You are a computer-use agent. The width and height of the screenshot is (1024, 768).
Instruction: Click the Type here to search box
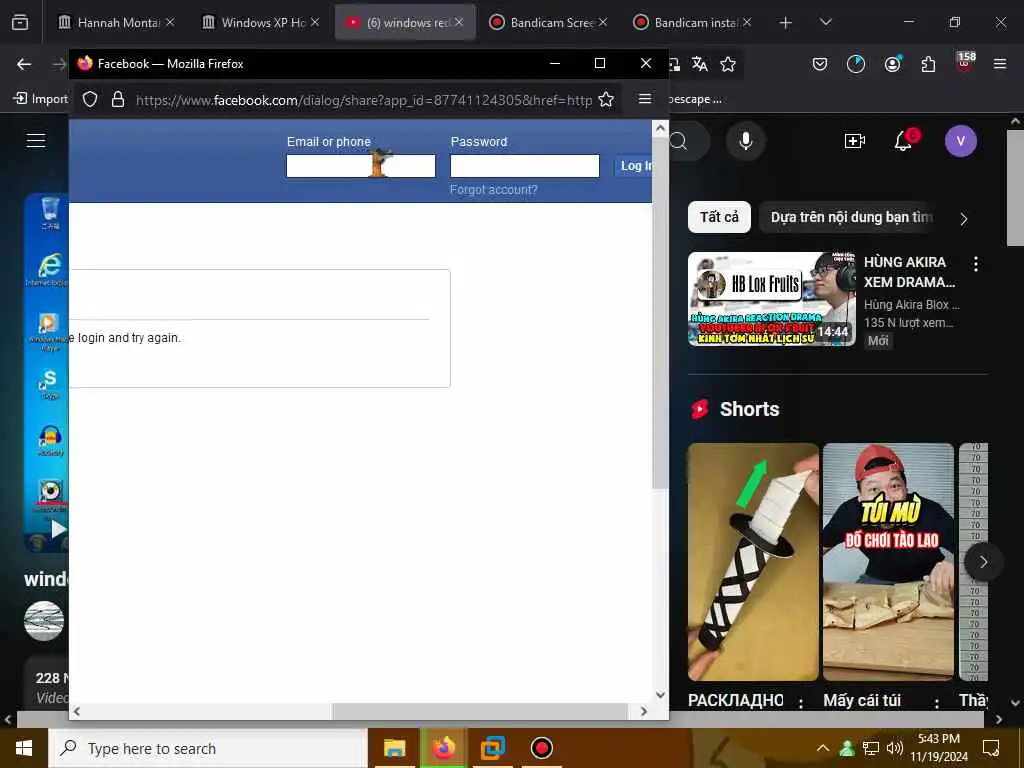(208, 748)
